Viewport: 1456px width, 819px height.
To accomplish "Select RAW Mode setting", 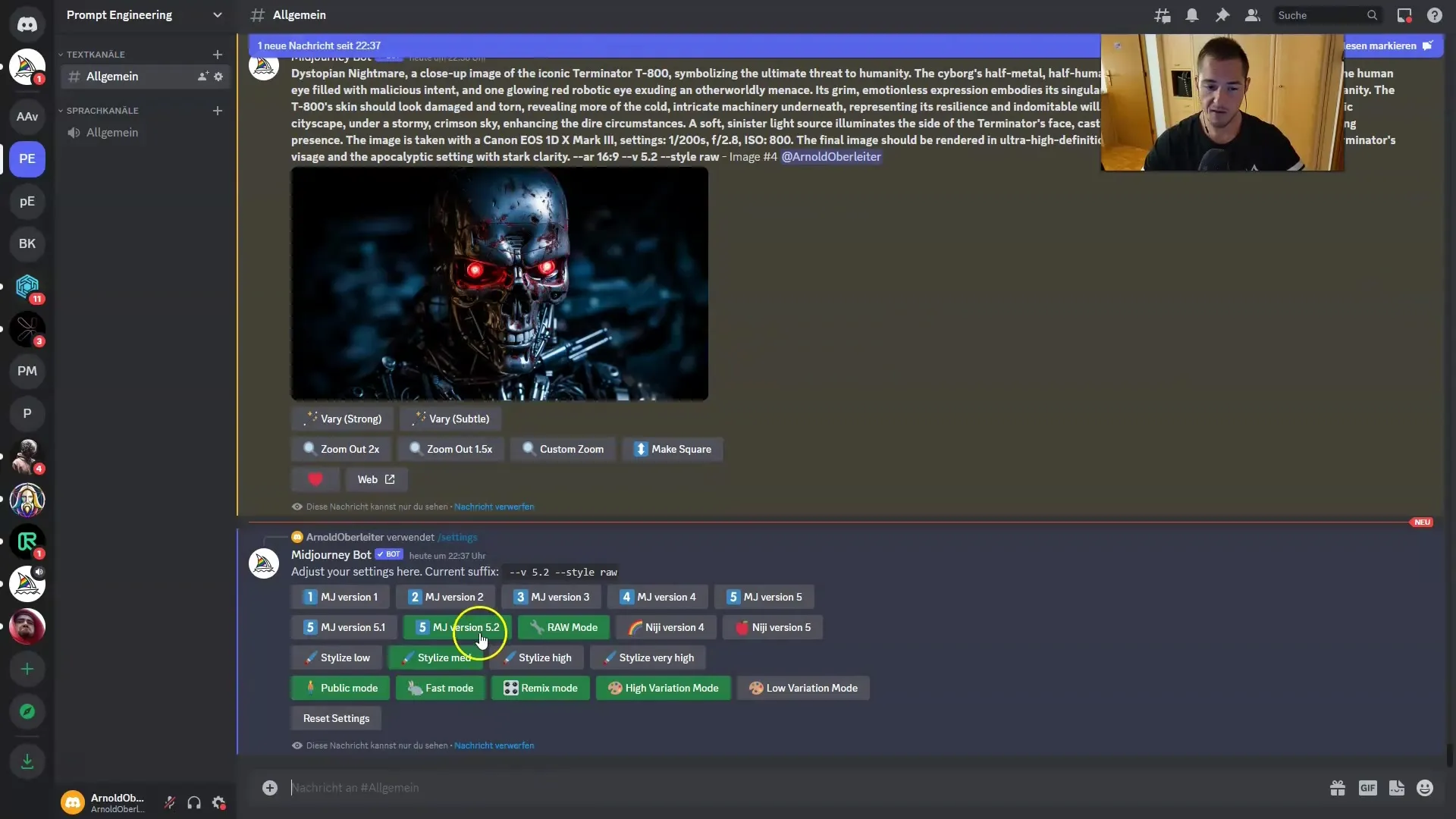I will 564,627.
